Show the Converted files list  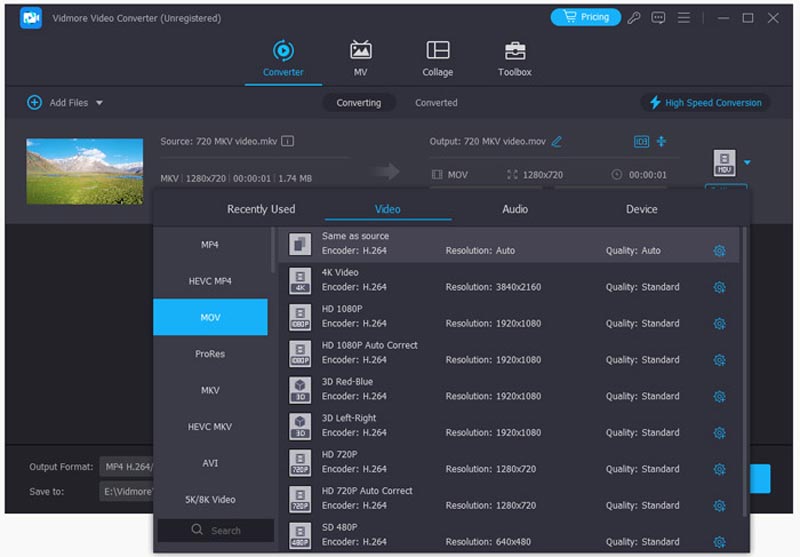[x=436, y=103]
